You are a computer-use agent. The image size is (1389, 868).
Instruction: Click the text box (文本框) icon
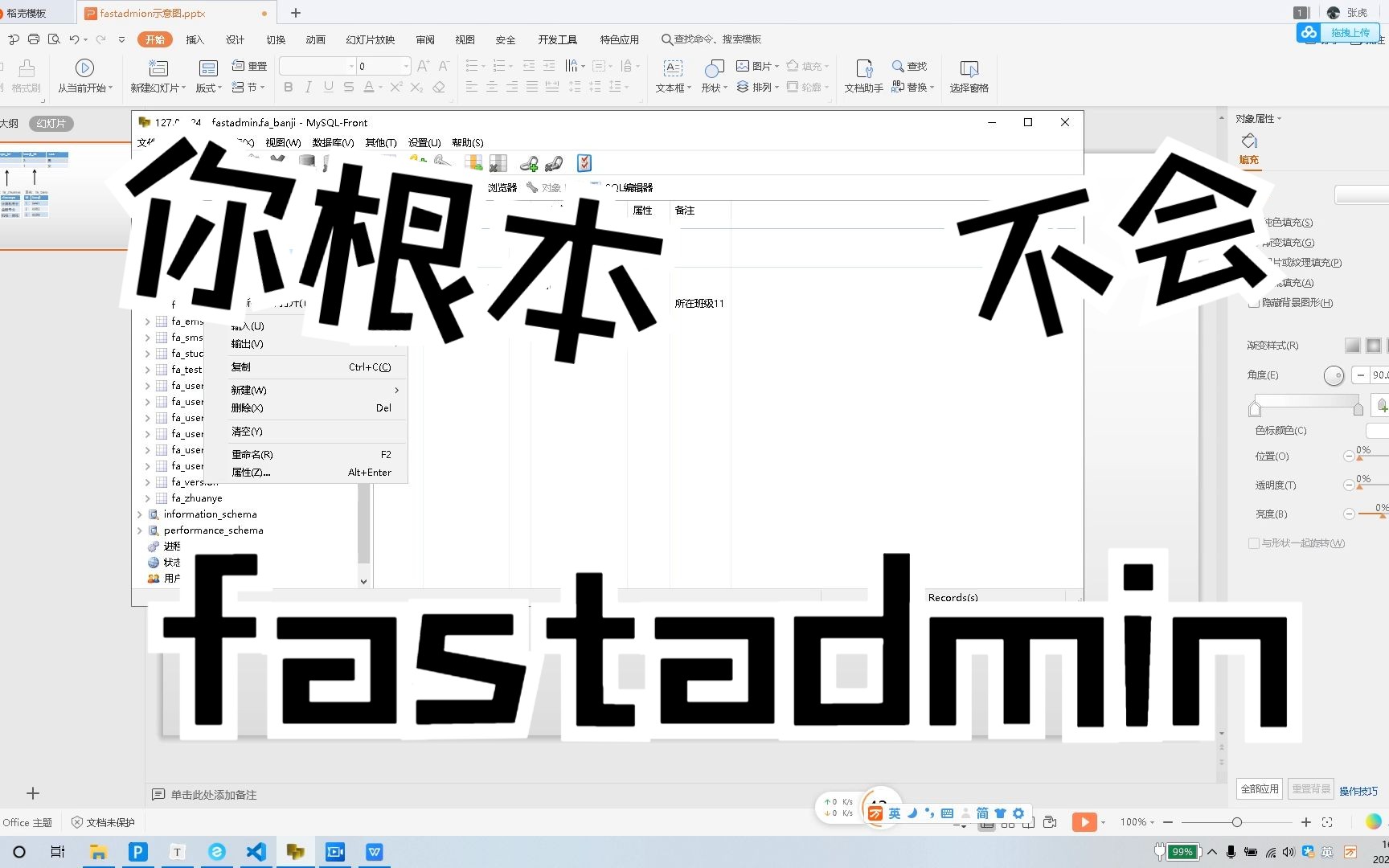click(x=673, y=68)
